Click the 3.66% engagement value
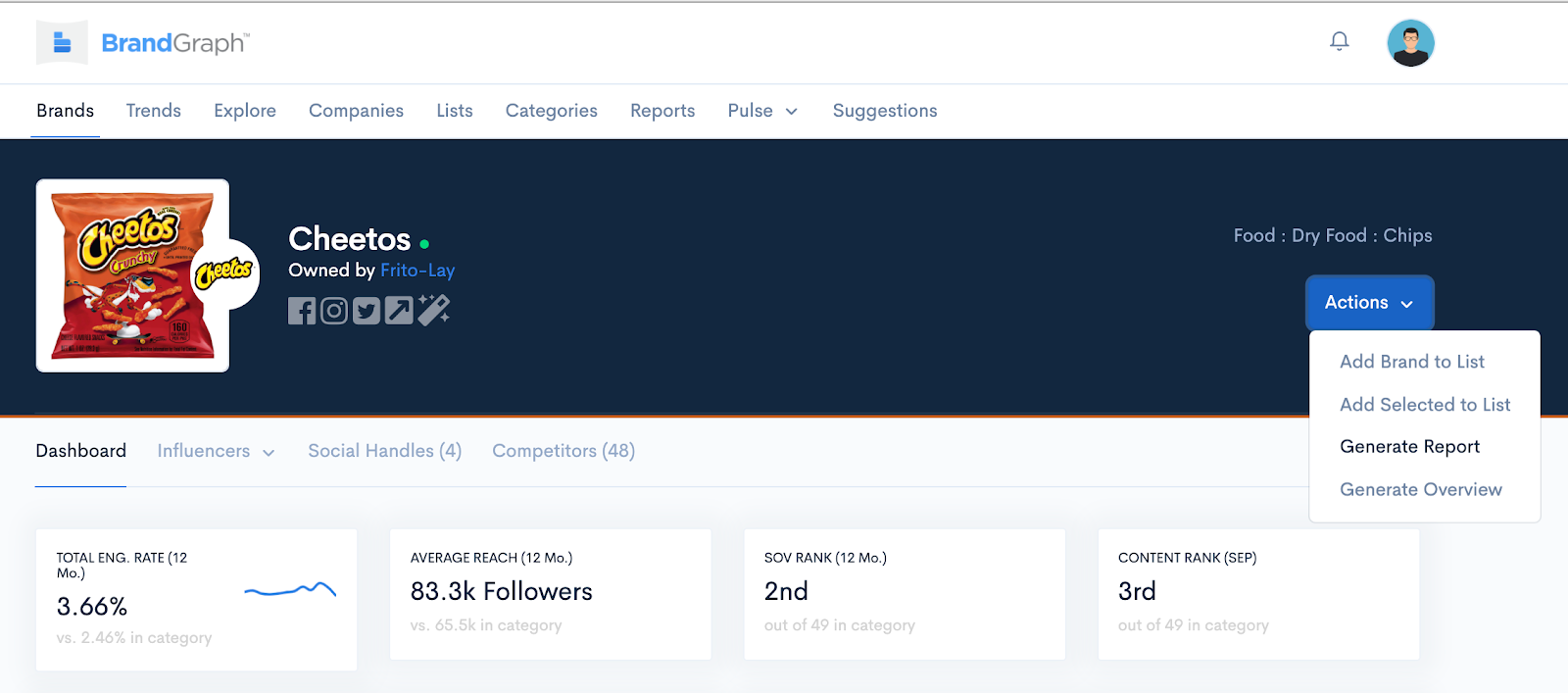This screenshot has width=1568, height=693. coord(92,607)
